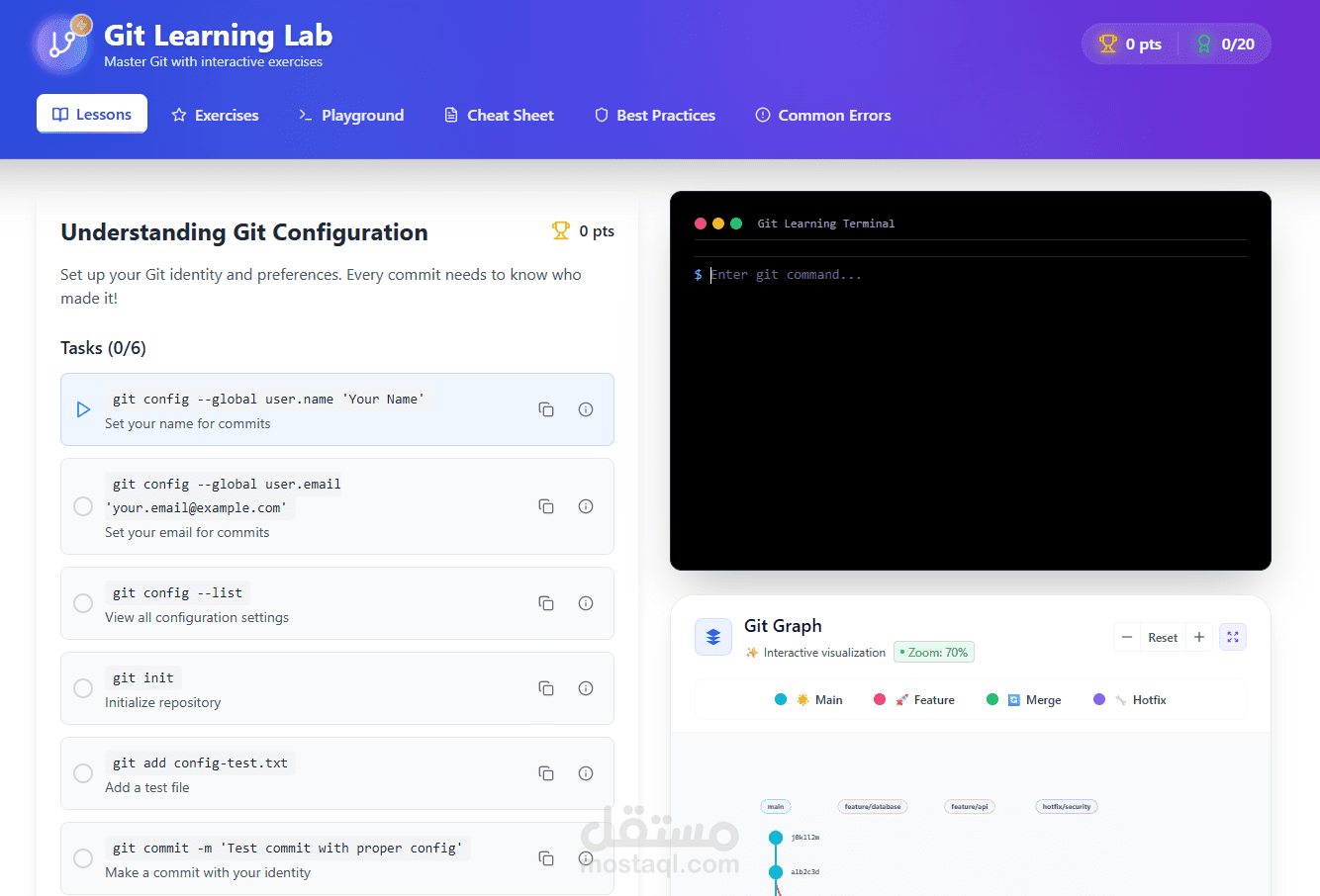Click the Main legend blue dot
1320x896 pixels.
781,699
